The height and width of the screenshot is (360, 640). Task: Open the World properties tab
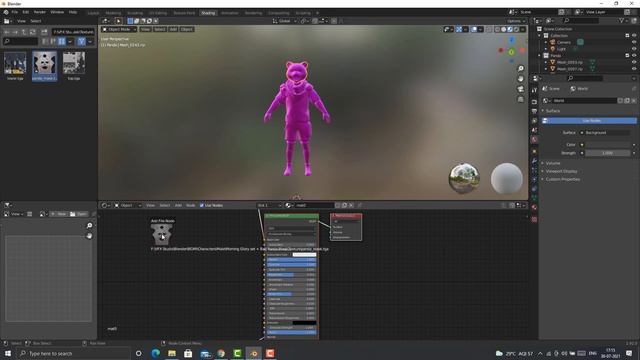pyautogui.click(x=534, y=140)
